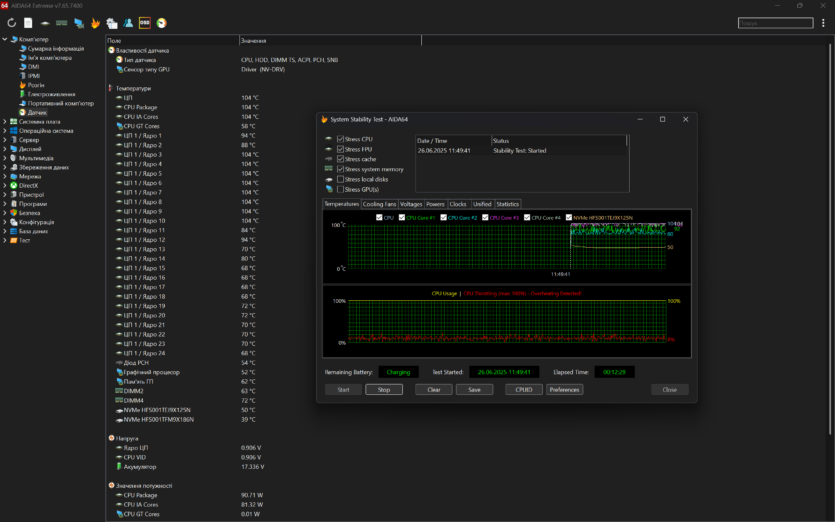
Task: Stop the stability test with Stop button
Action: click(384, 389)
